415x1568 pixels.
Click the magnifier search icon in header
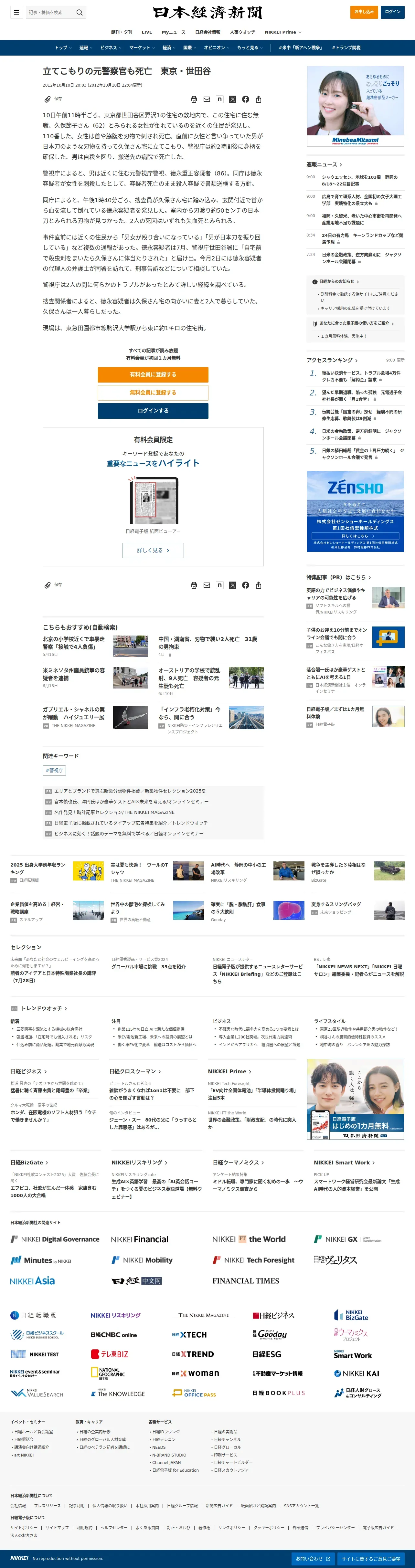pyautogui.click(x=79, y=12)
